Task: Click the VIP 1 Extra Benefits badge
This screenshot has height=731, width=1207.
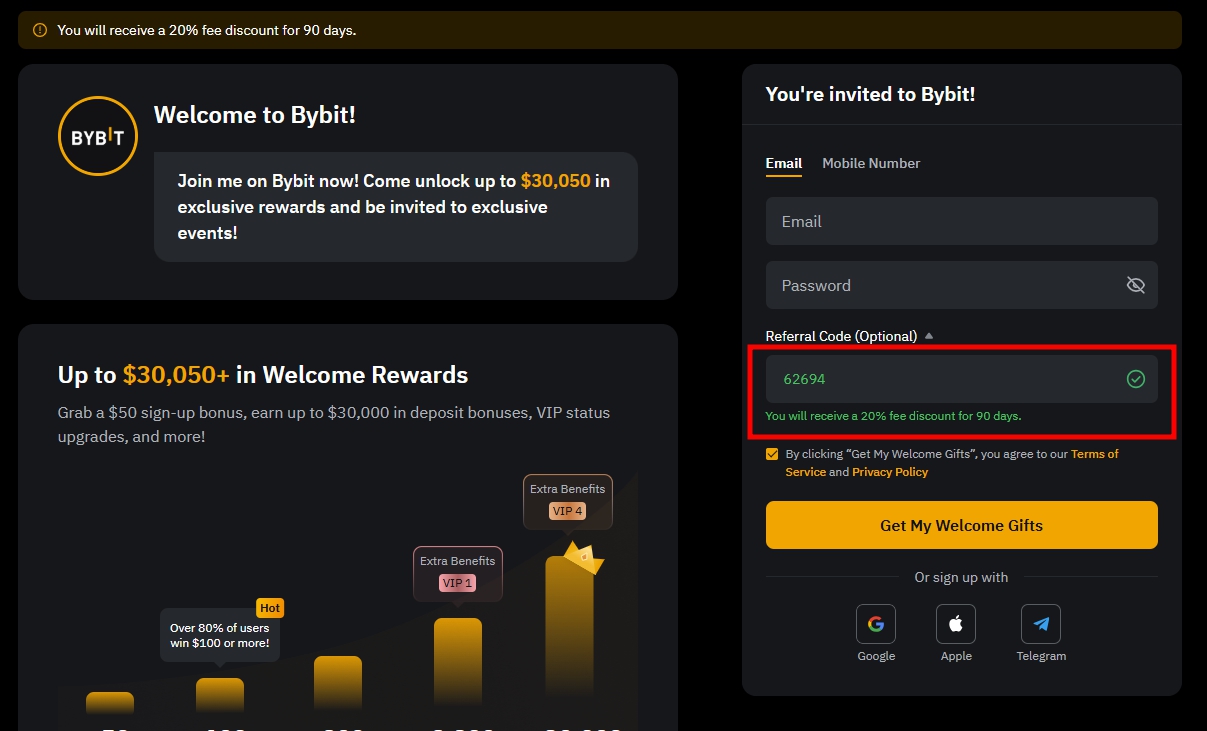Action: (x=457, y=573)
